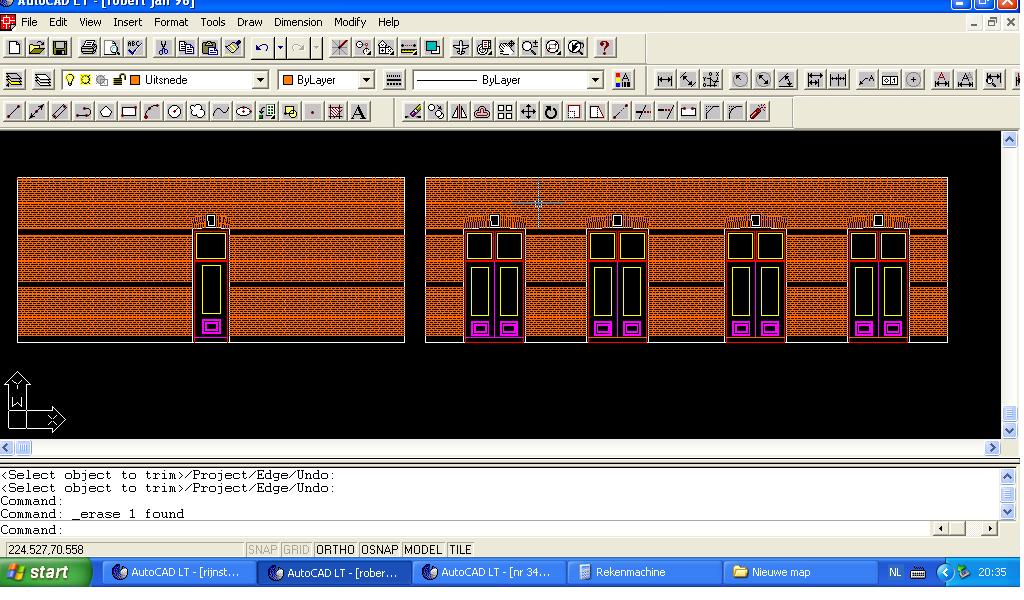Image resolution: width=1024 pixels, height=600 pixels.
Task: Open the Format menu
Action: (171, 22)
